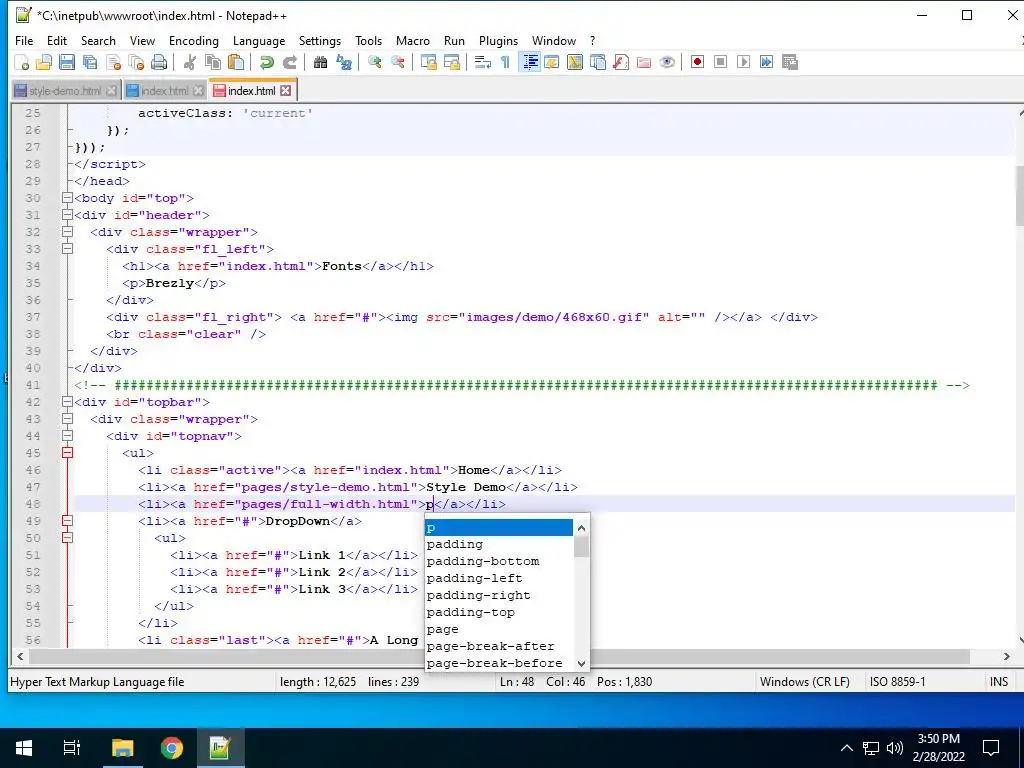This screenshot has height=768, width=1024.
Task: Undo the last edit with green arrow
Action: [266, 62]
